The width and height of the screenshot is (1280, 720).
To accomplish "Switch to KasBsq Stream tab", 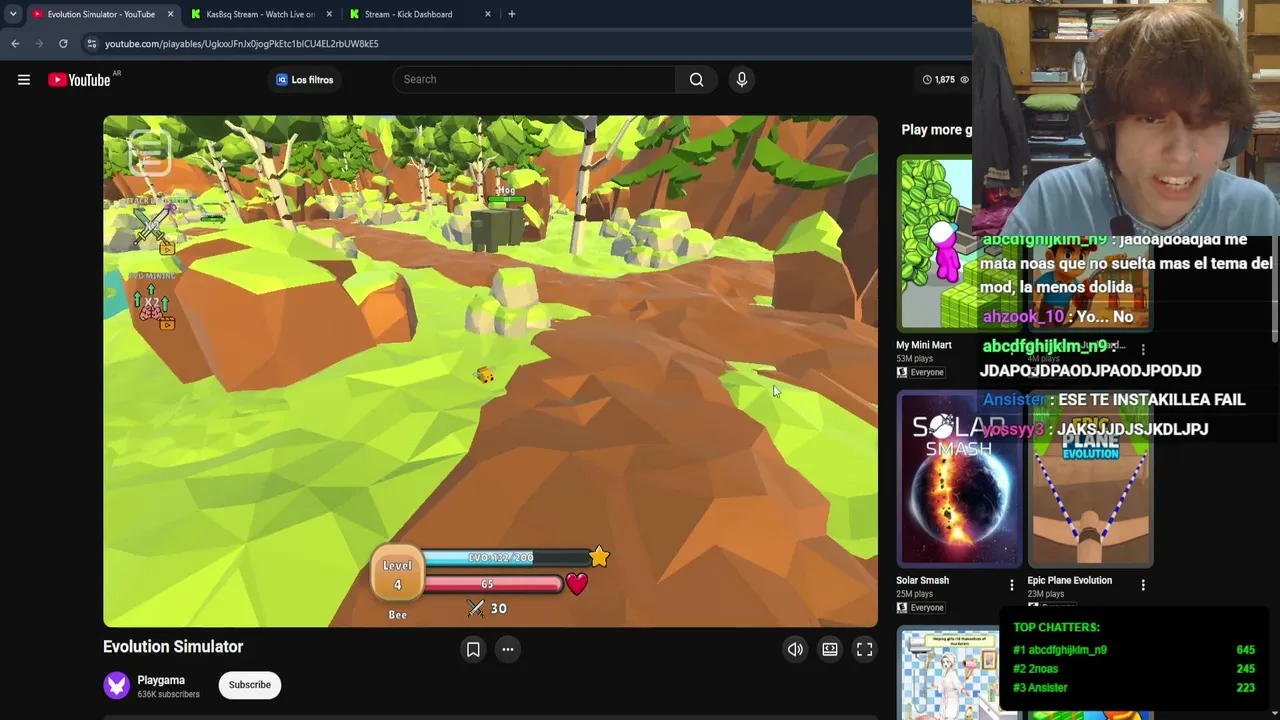I will [260, 14].
